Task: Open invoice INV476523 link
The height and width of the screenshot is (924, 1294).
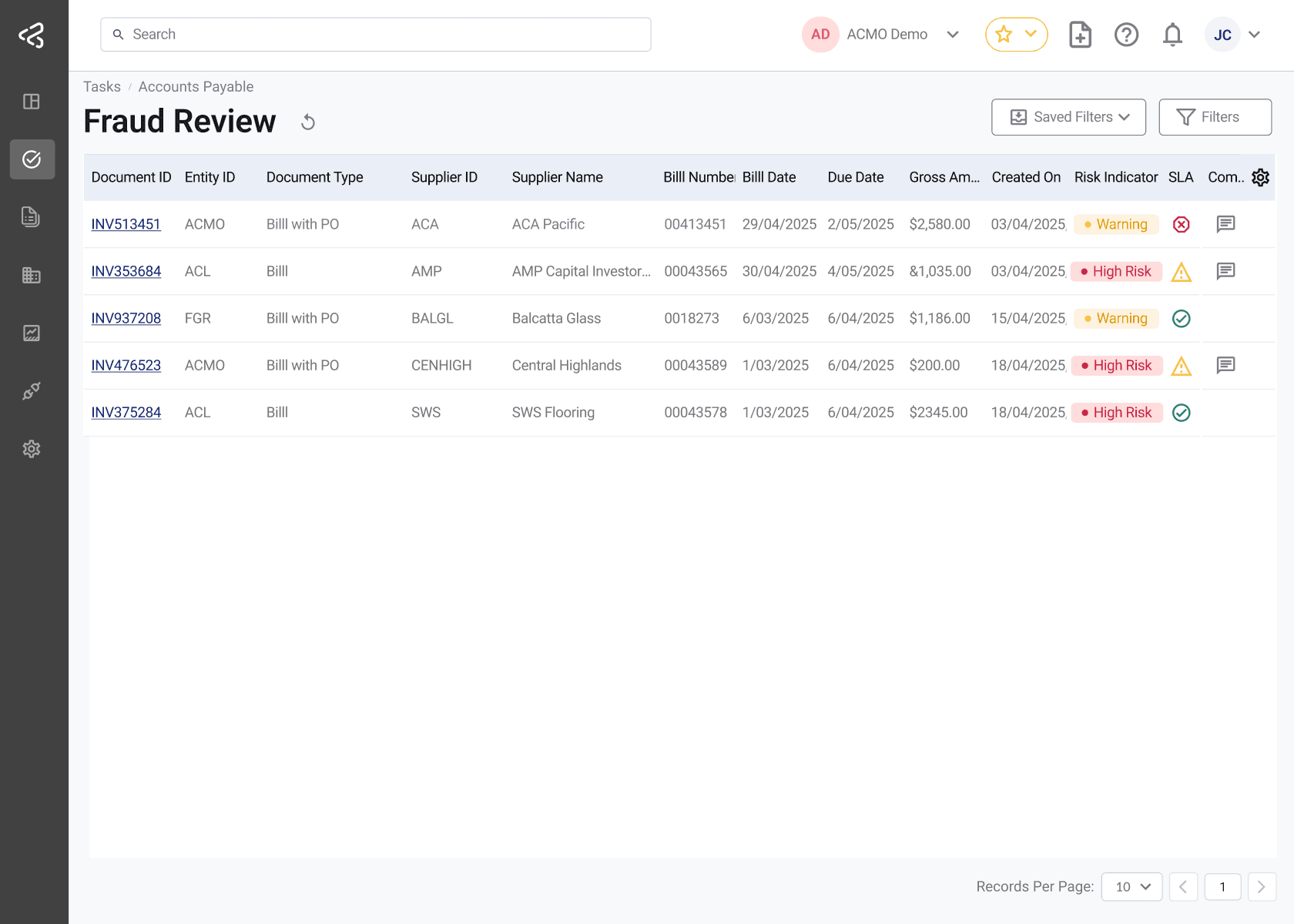Action: (x=126, y=365)
